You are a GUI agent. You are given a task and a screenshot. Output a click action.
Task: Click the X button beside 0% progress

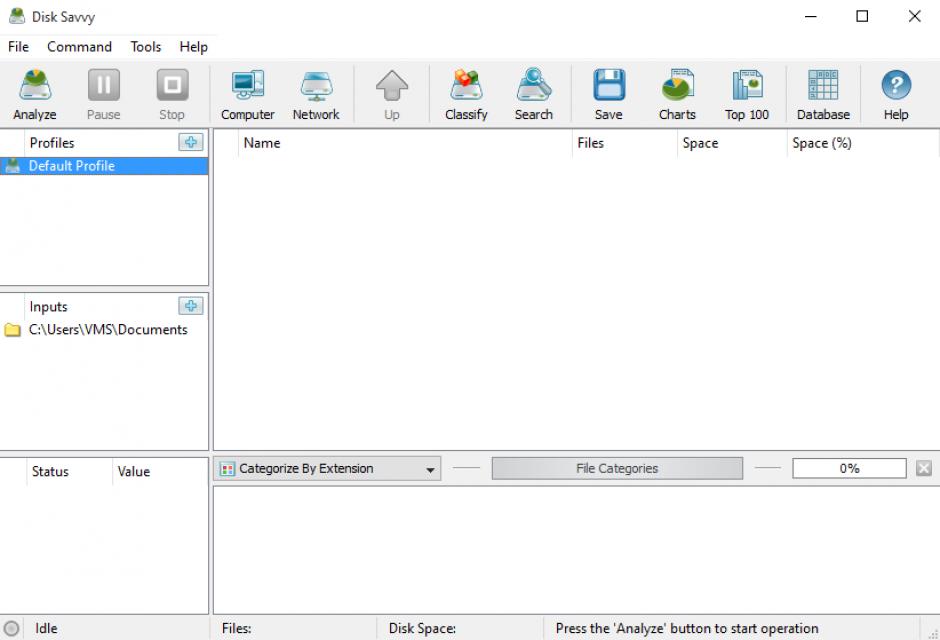924,468
